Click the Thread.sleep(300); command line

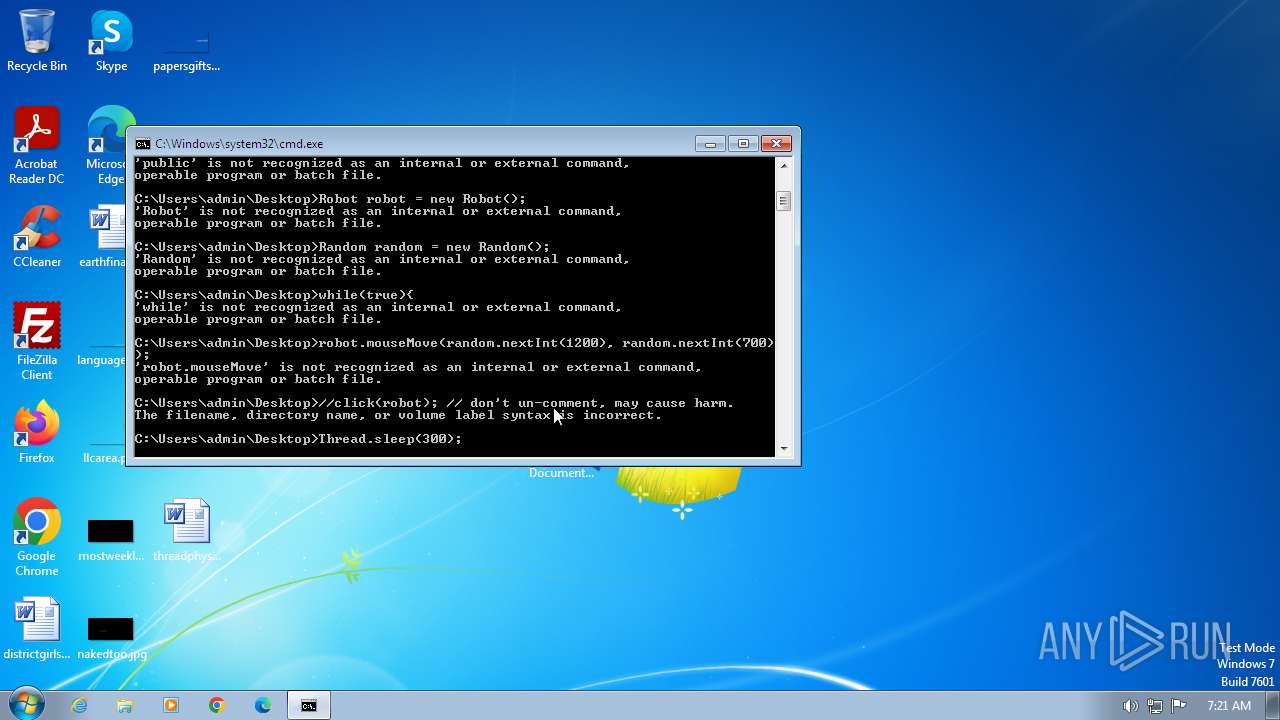click(x=298, y=439)
